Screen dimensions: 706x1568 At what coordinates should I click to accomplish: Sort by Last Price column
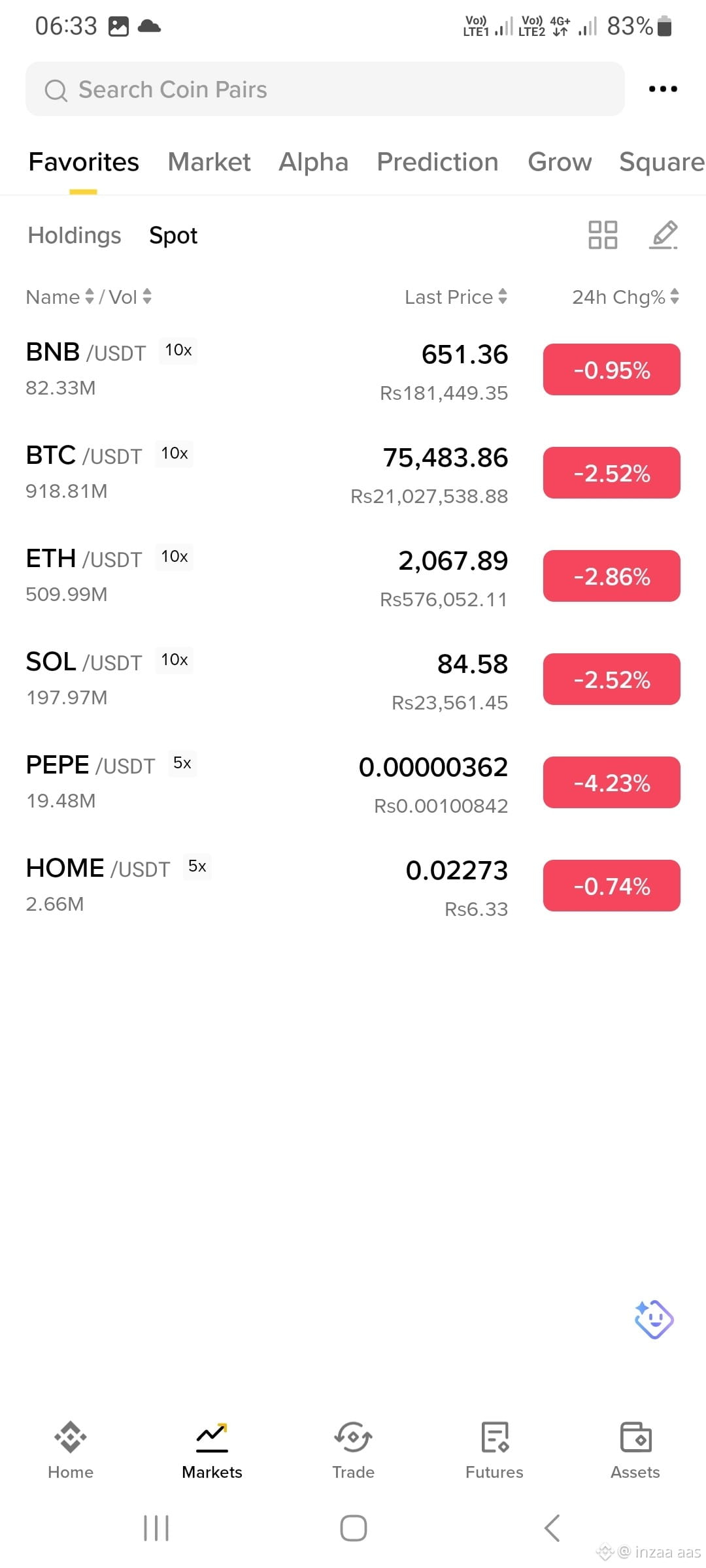(456, 297)
